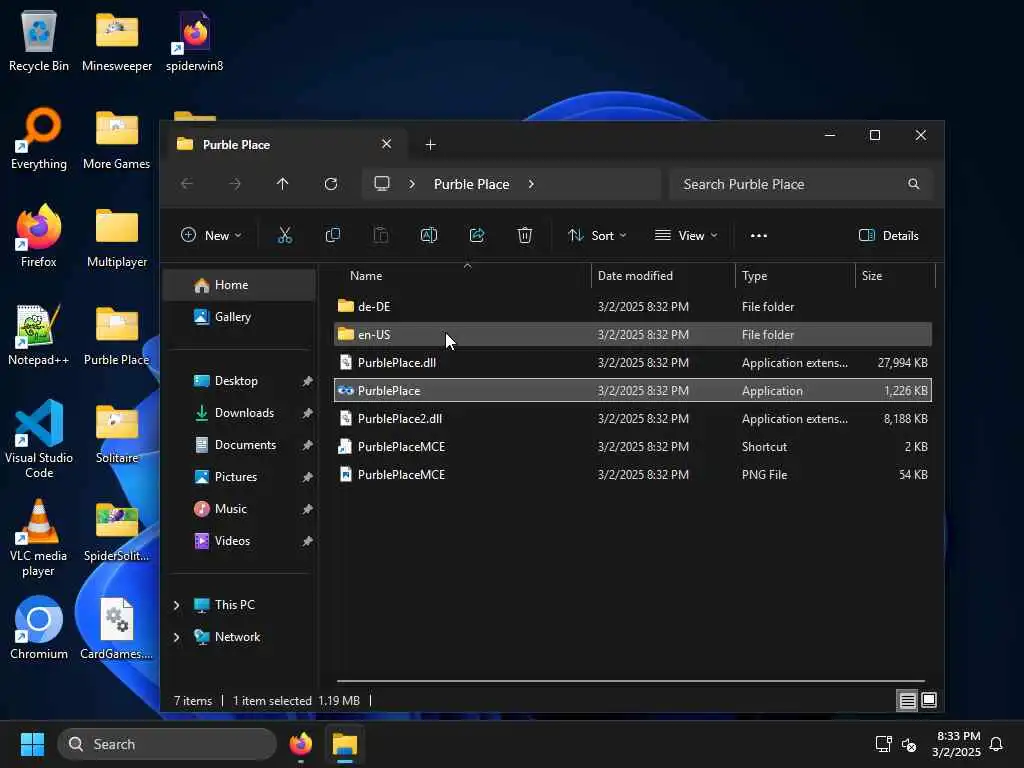This screenshot has height=768, width=1024.
Task: Close the Purble Place tab
Action: (387, 144)
